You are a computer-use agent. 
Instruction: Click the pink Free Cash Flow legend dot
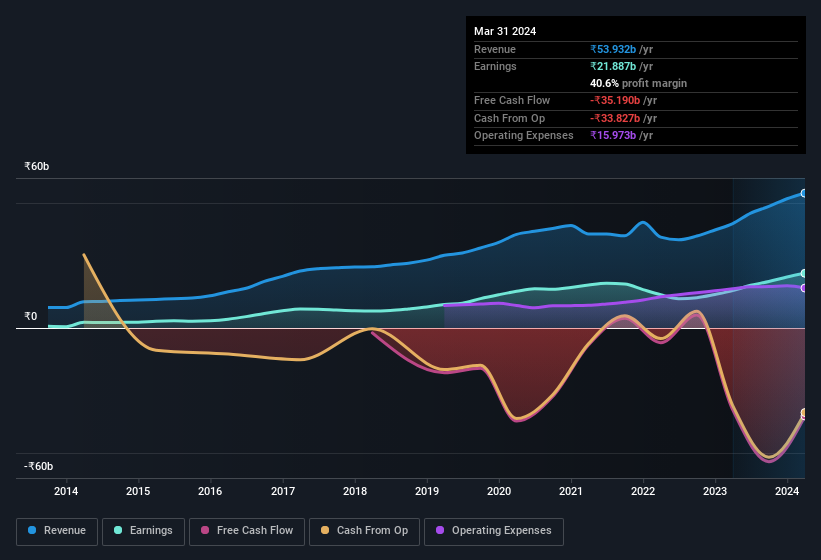[205, 530]
